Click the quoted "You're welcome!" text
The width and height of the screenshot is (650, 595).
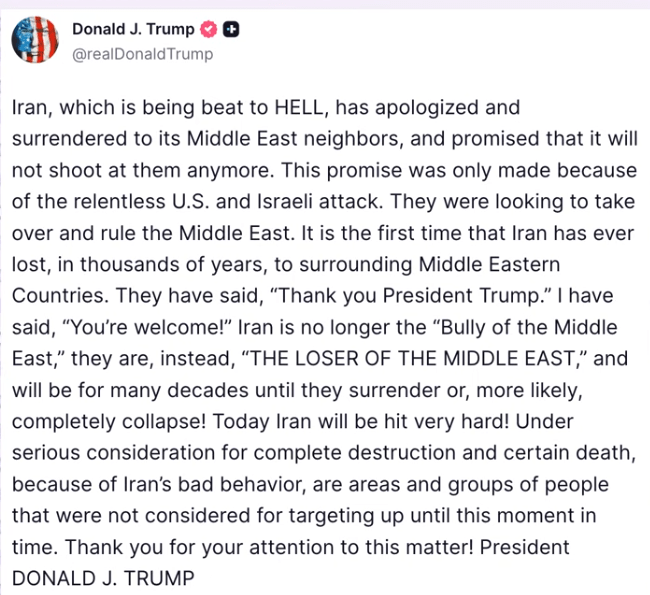[x=146, y=328]
